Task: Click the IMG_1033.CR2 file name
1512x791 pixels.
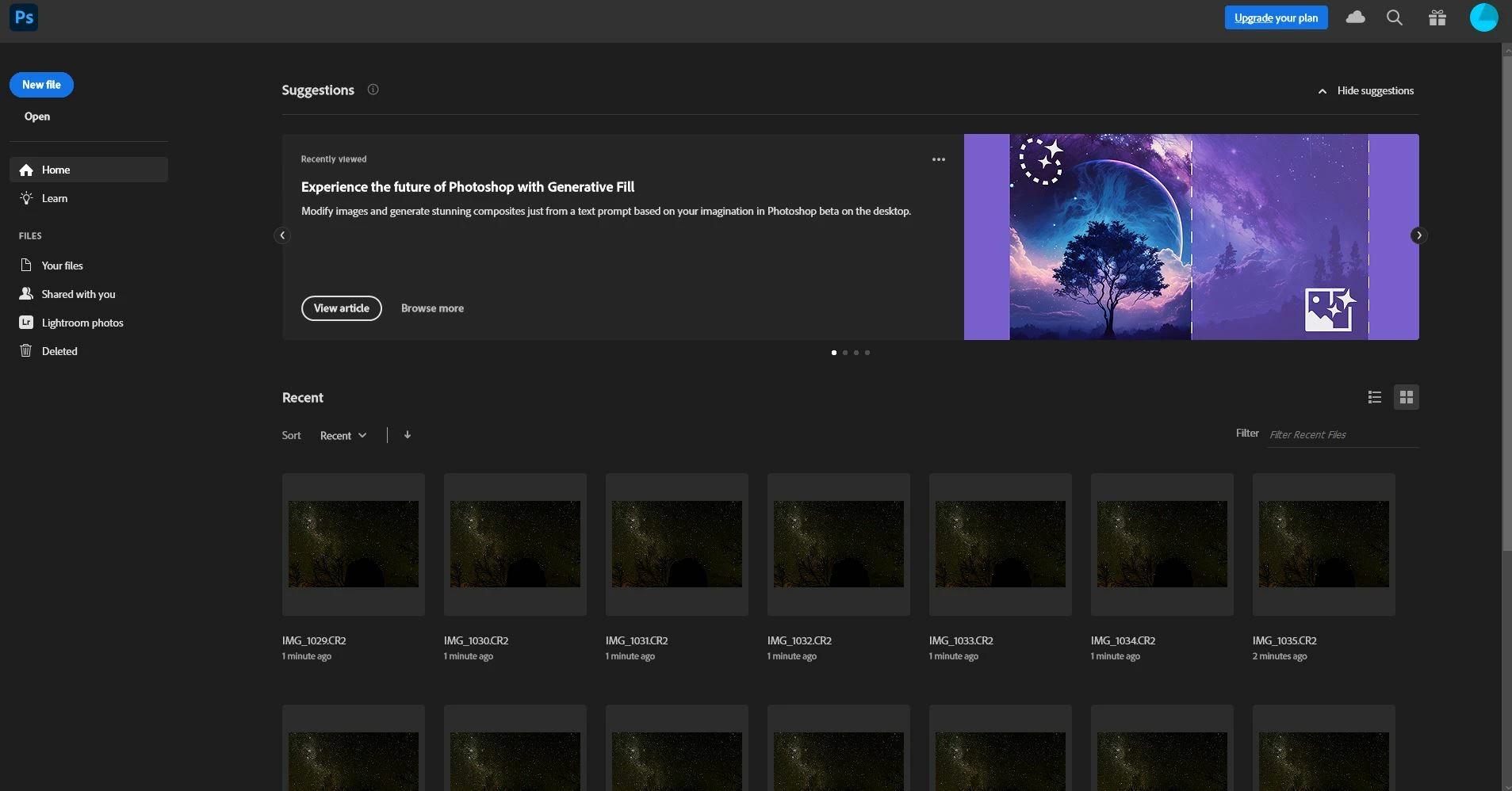Action: pyautogui.click(x=961, y=640)
